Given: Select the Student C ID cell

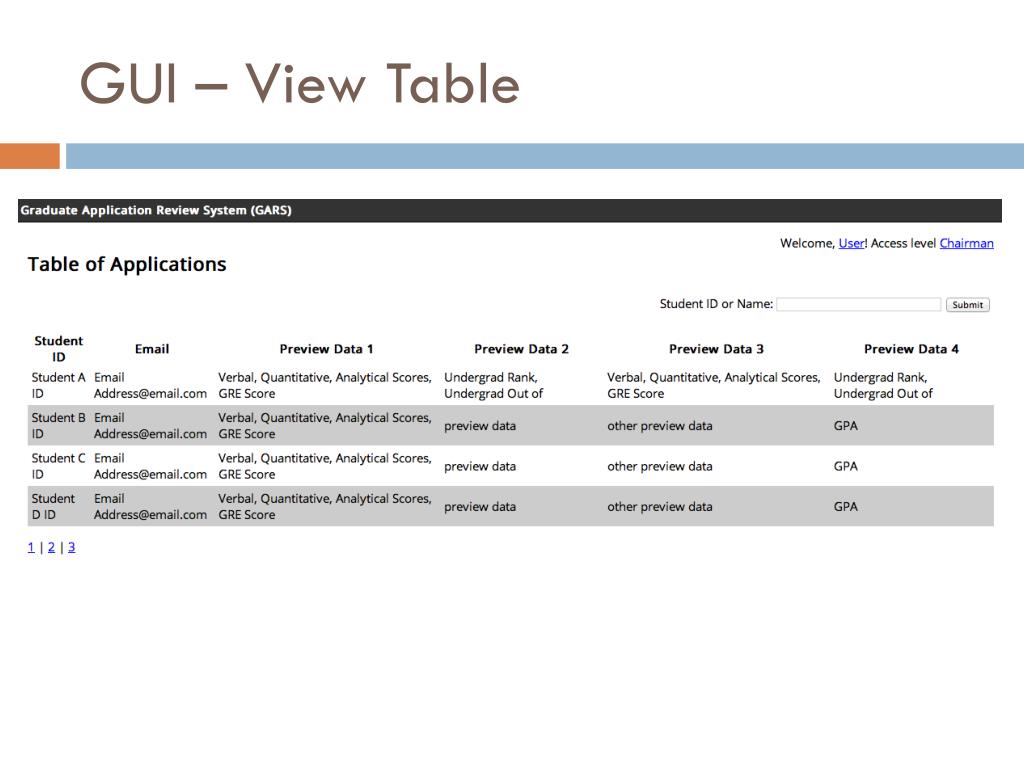Looking at the screenshot, I should [59, 466].
